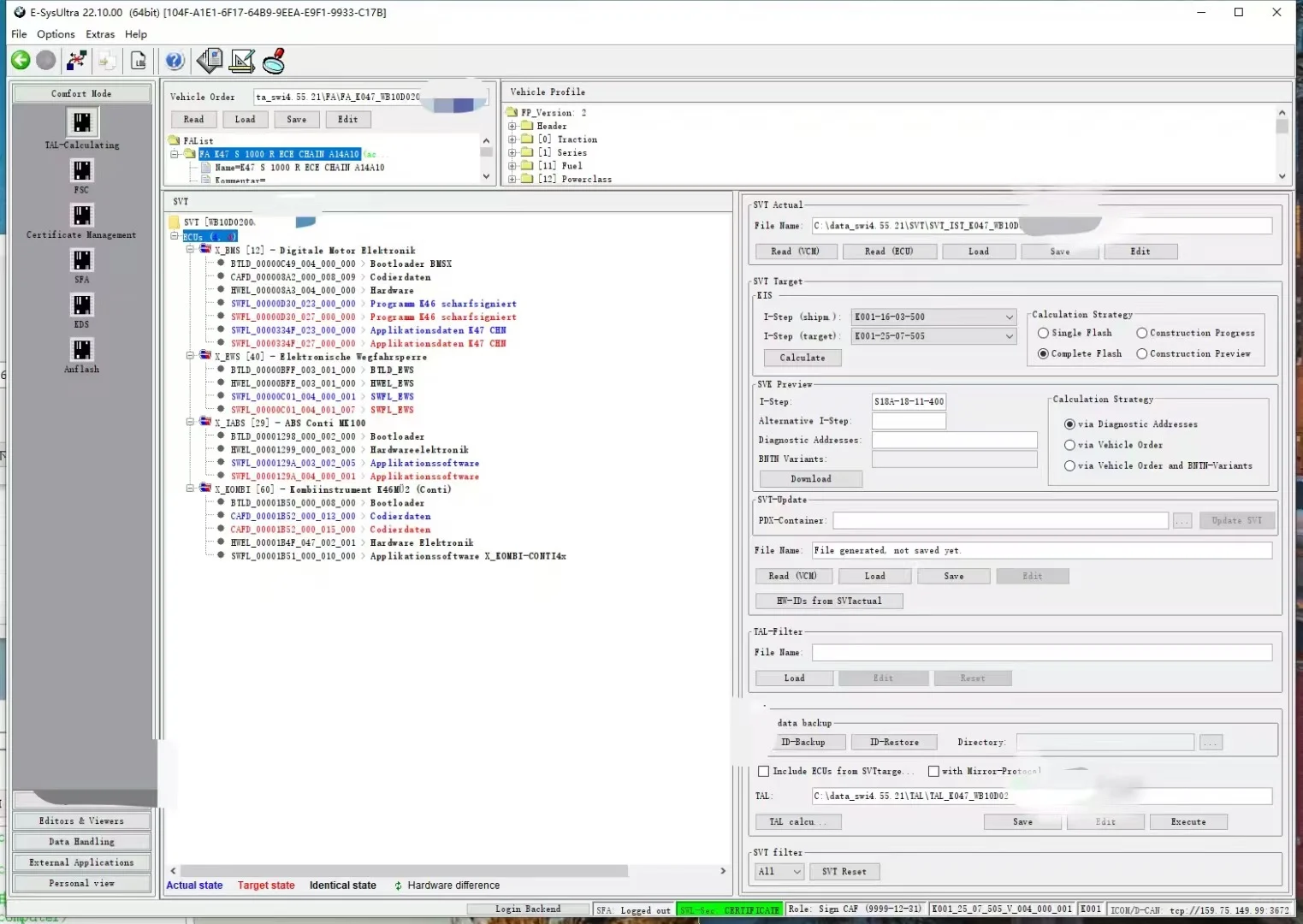Collapse the X_BMS [12] tree node
The width and height of the screenshot is (1303, 924).
[x=190, y=250]
